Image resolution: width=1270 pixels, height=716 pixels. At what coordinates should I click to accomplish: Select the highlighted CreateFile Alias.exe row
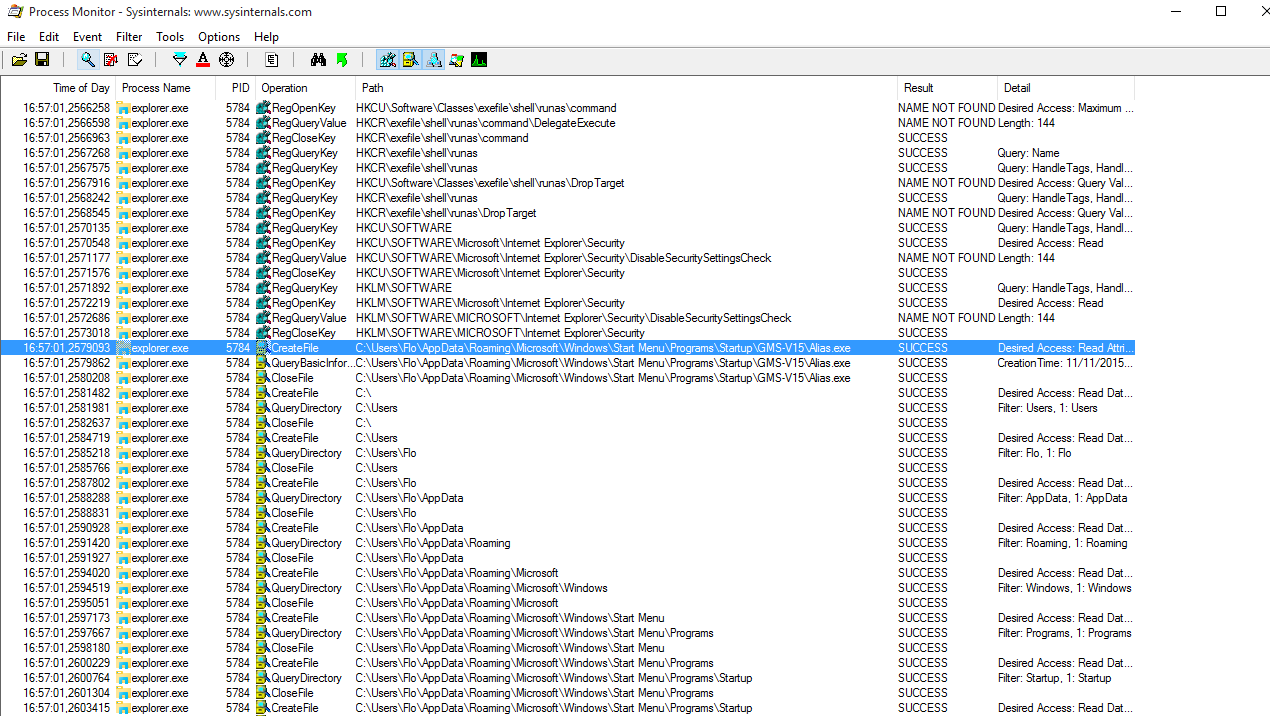click(602, 348)
